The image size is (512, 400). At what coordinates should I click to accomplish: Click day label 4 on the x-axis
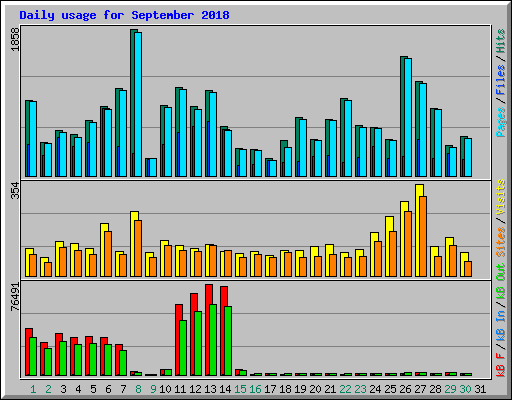(78, 389)
